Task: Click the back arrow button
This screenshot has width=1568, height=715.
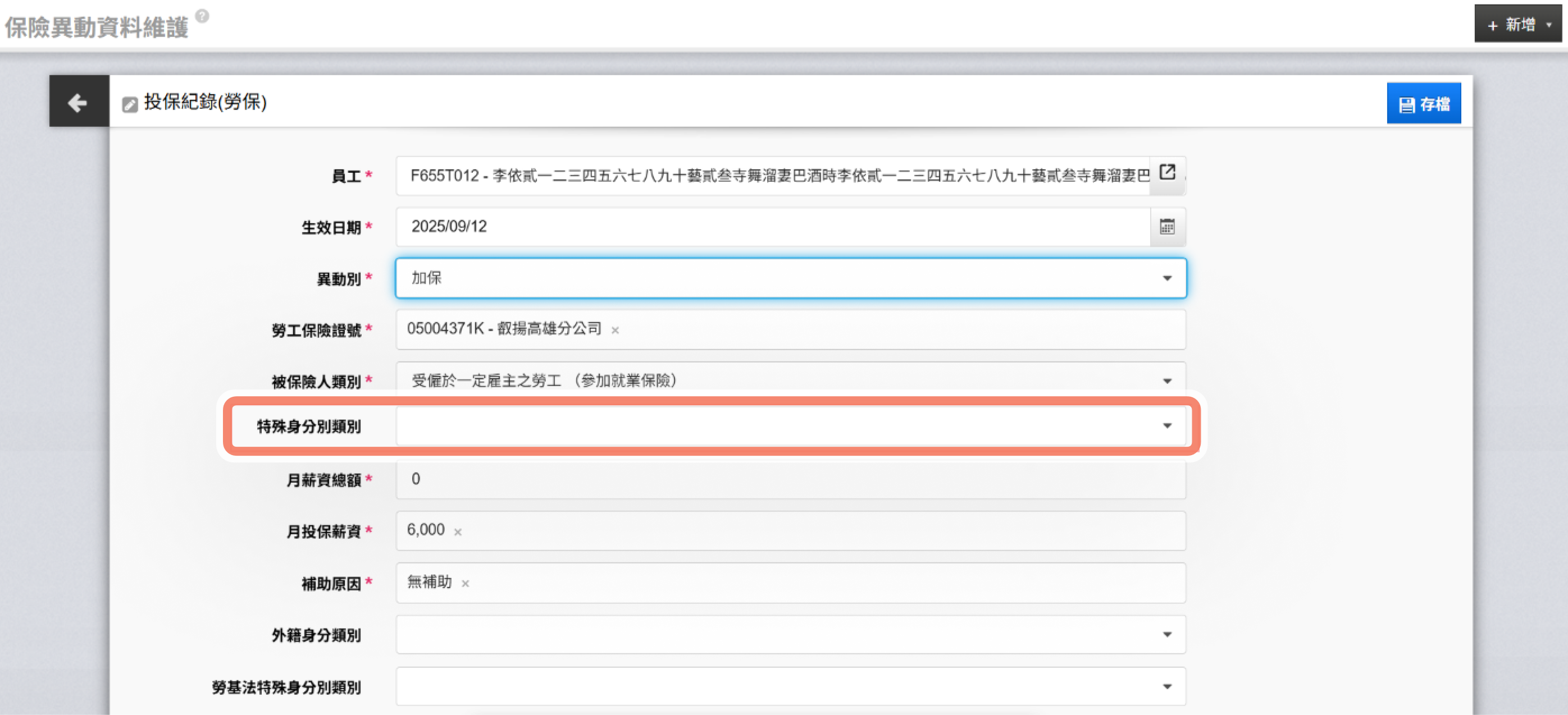Action: (x=79, y=102)
